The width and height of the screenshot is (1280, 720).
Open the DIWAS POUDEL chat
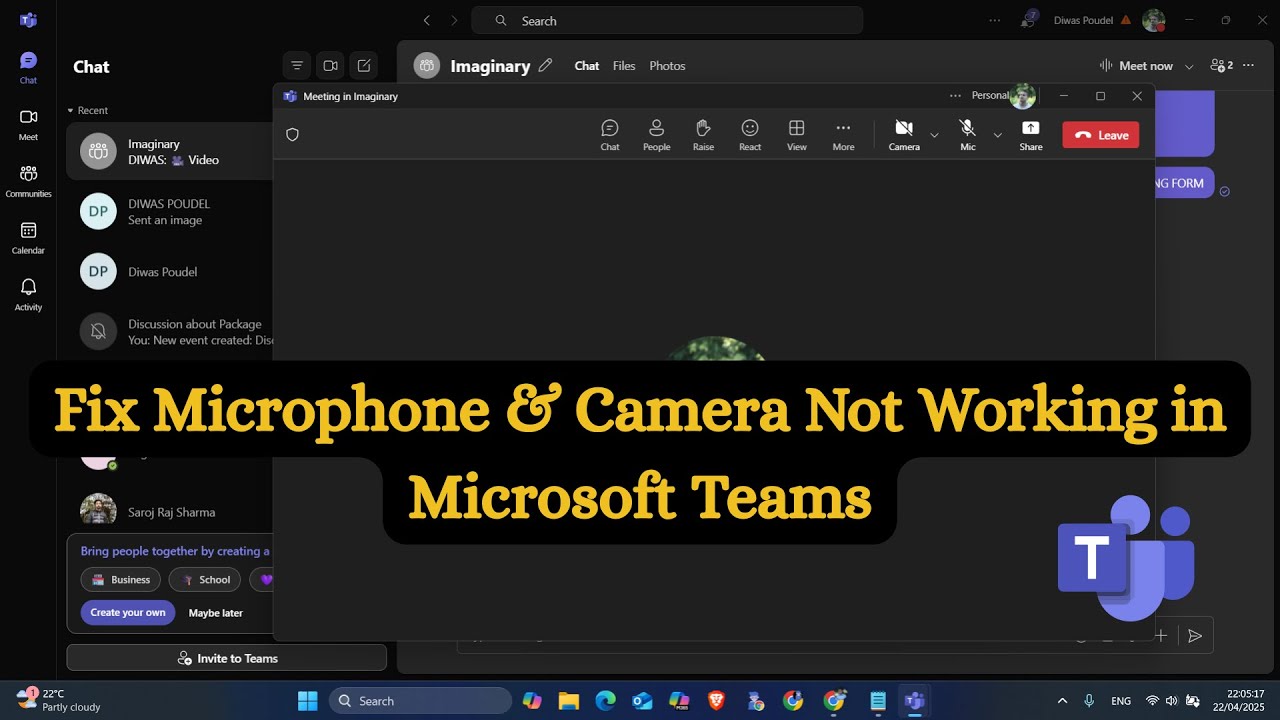170,211
